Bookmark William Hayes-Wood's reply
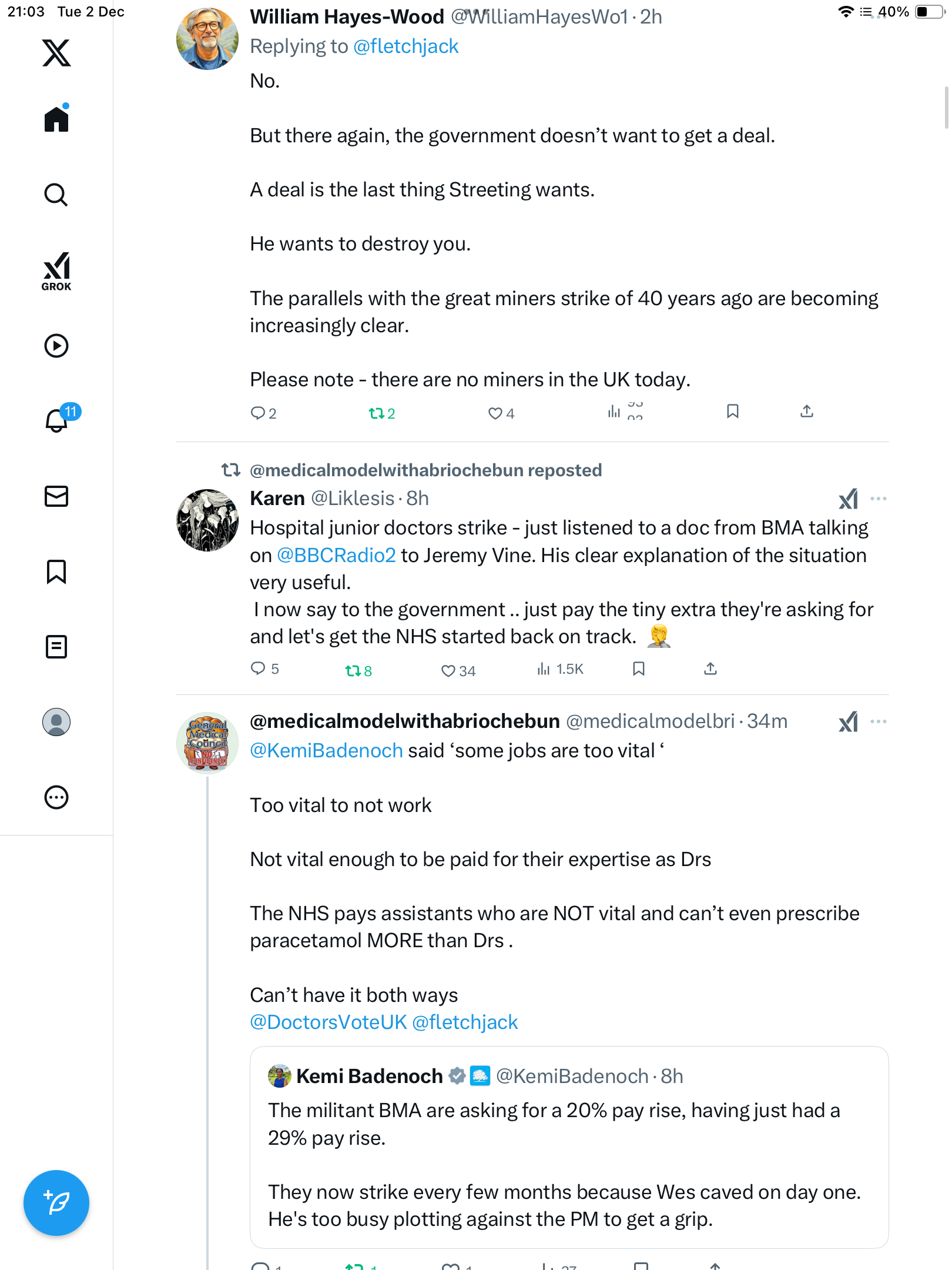Image resolution: width=952 pixels, height=1270 pixels. click(732, 412)
